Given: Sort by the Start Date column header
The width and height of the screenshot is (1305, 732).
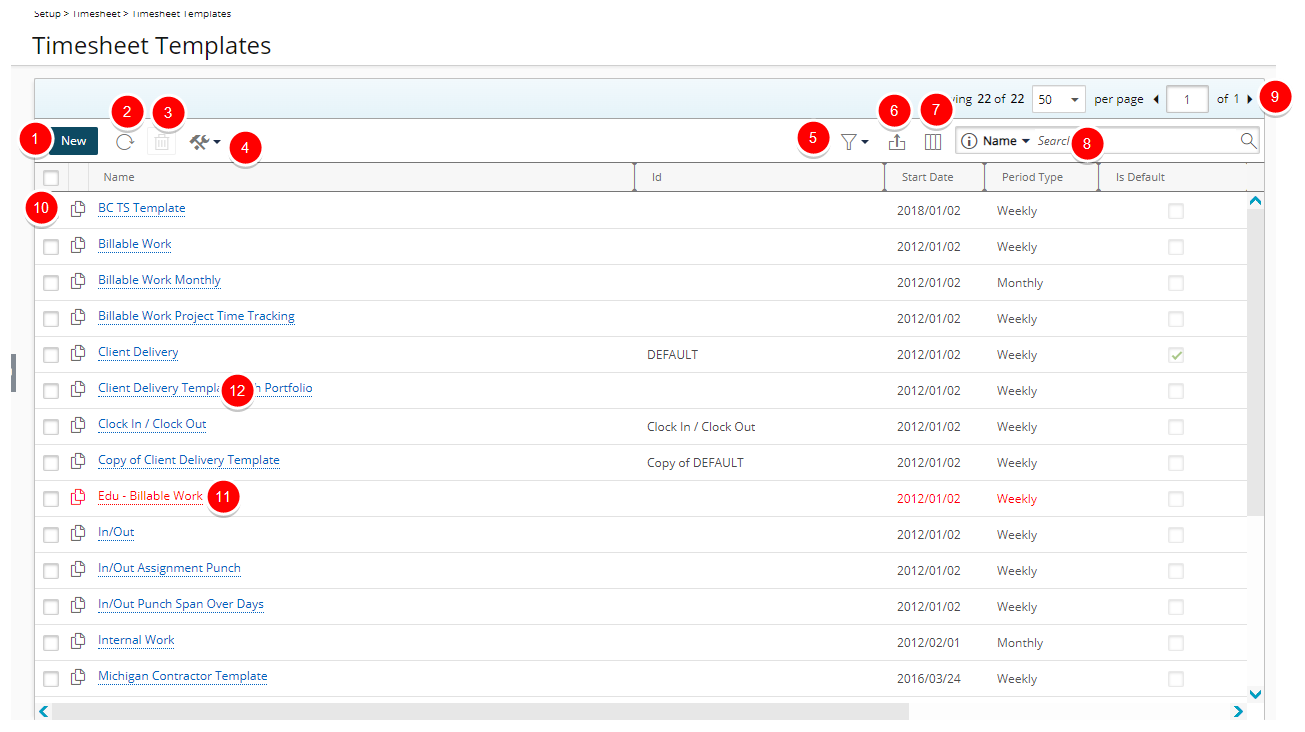Looking at the screenshot, I should [x=935, y=177].
